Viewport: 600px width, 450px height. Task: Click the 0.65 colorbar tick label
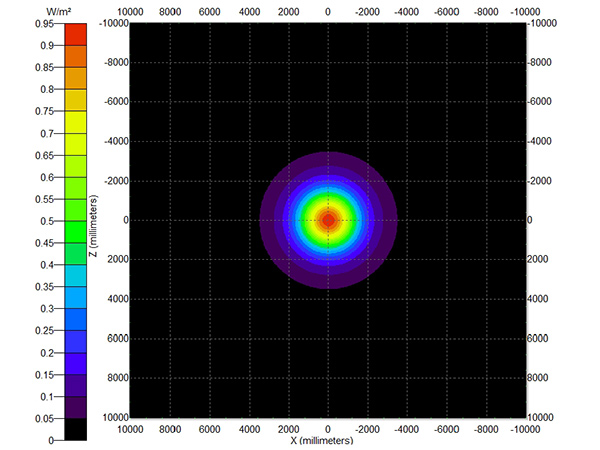point(44,155)
